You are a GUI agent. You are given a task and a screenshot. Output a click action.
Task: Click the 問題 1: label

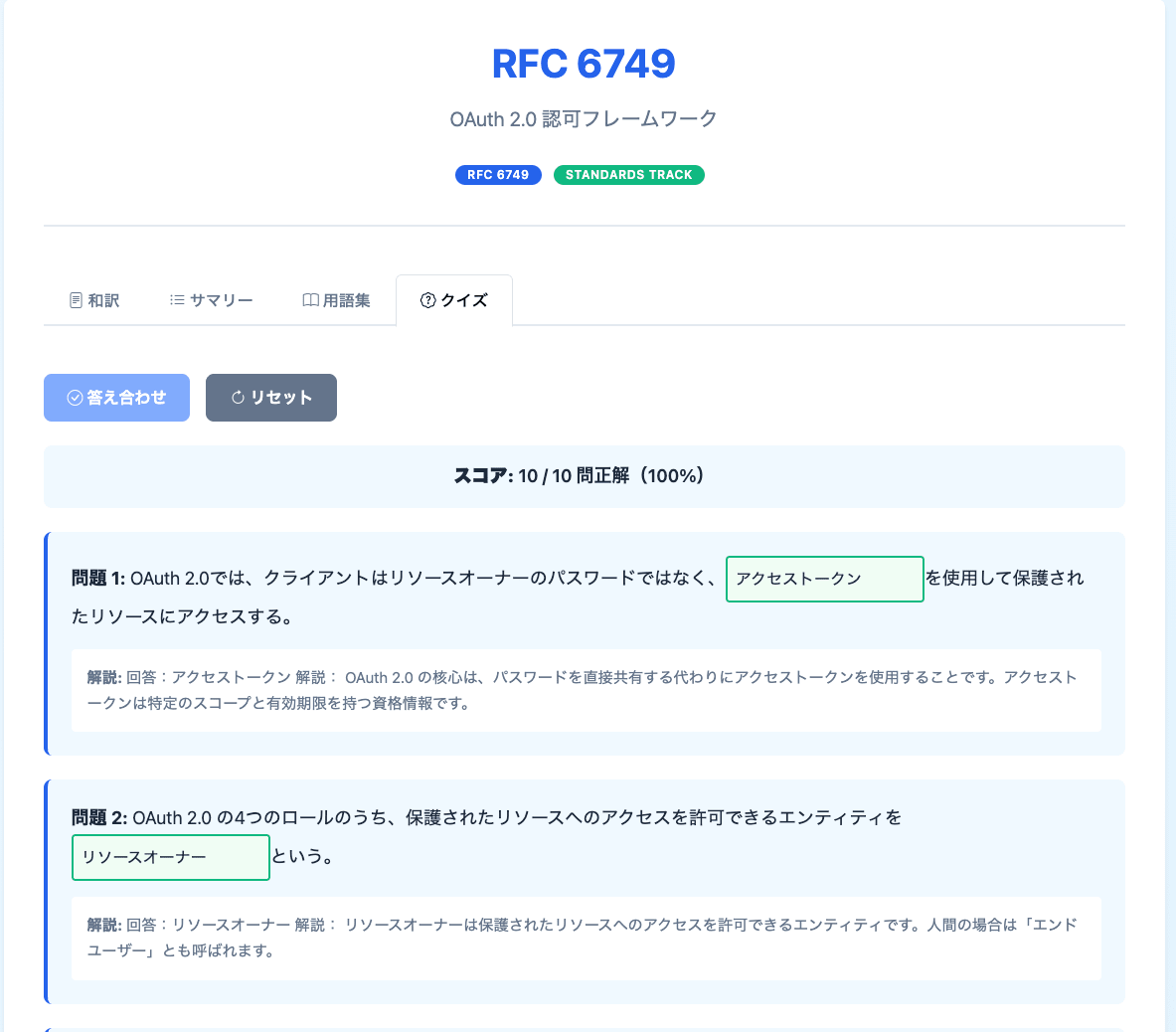pos(98,579)
